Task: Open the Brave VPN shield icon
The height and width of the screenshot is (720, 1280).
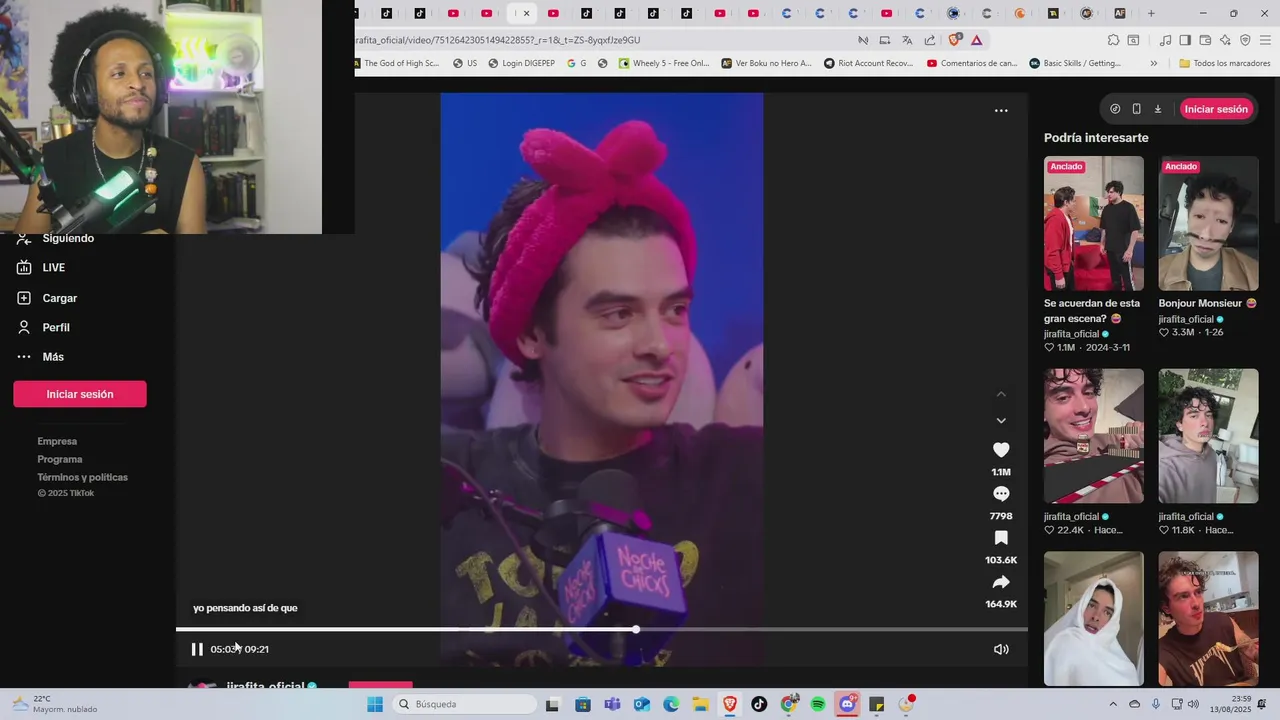Action: tap(1245, 40)
